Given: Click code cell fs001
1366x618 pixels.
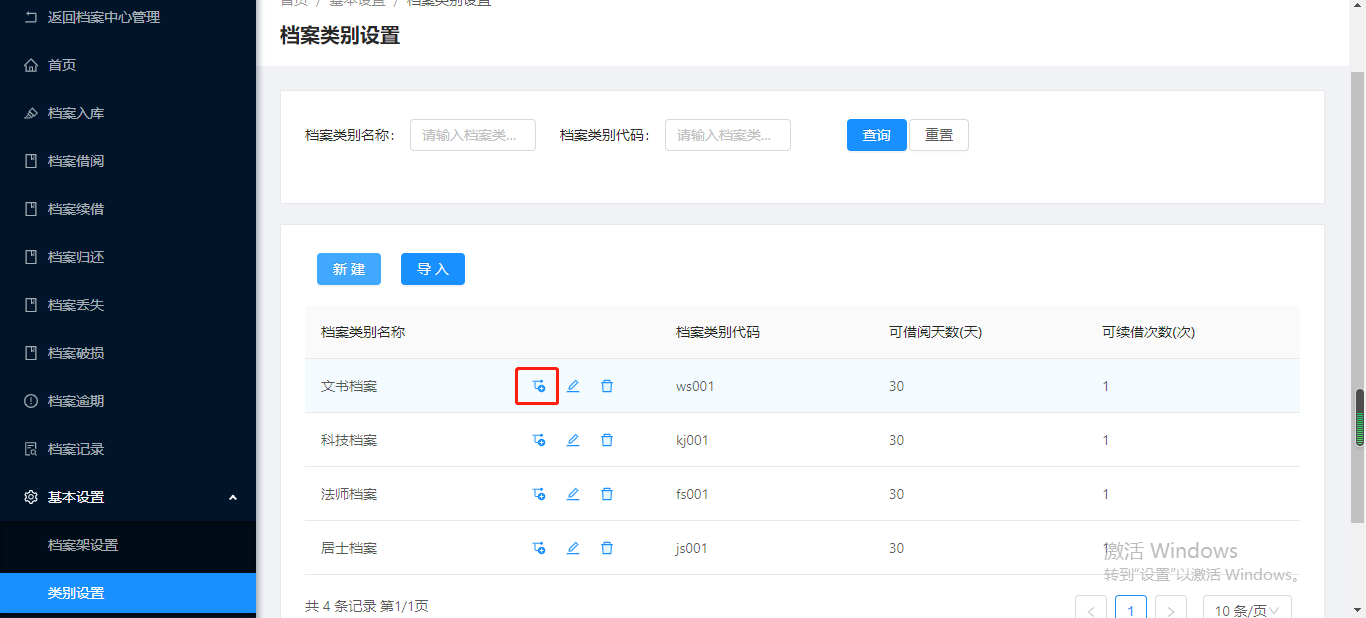Looking at the screenshot, I should (692, 494).
